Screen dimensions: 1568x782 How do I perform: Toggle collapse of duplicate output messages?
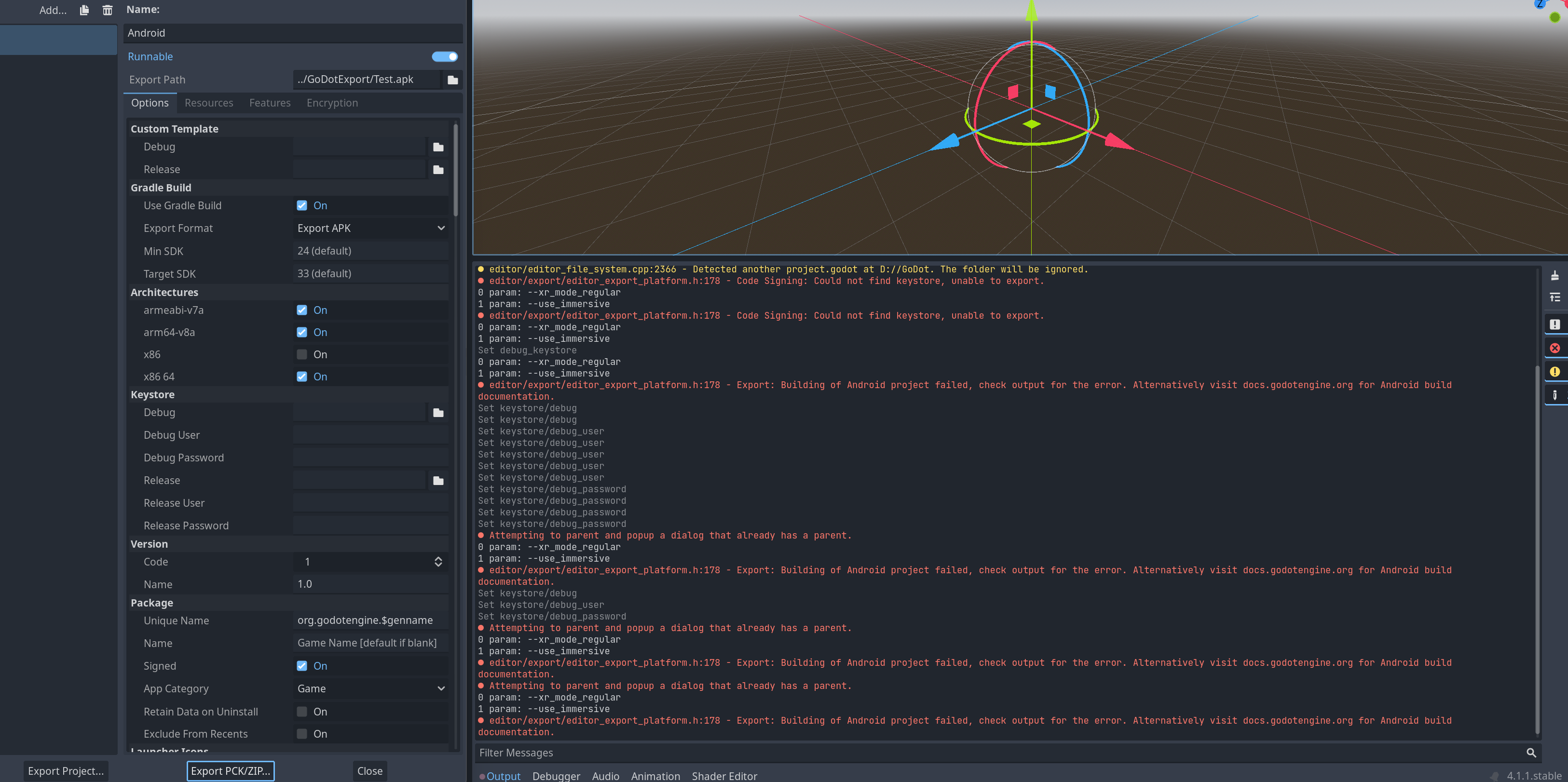(x=1556, y=297)
